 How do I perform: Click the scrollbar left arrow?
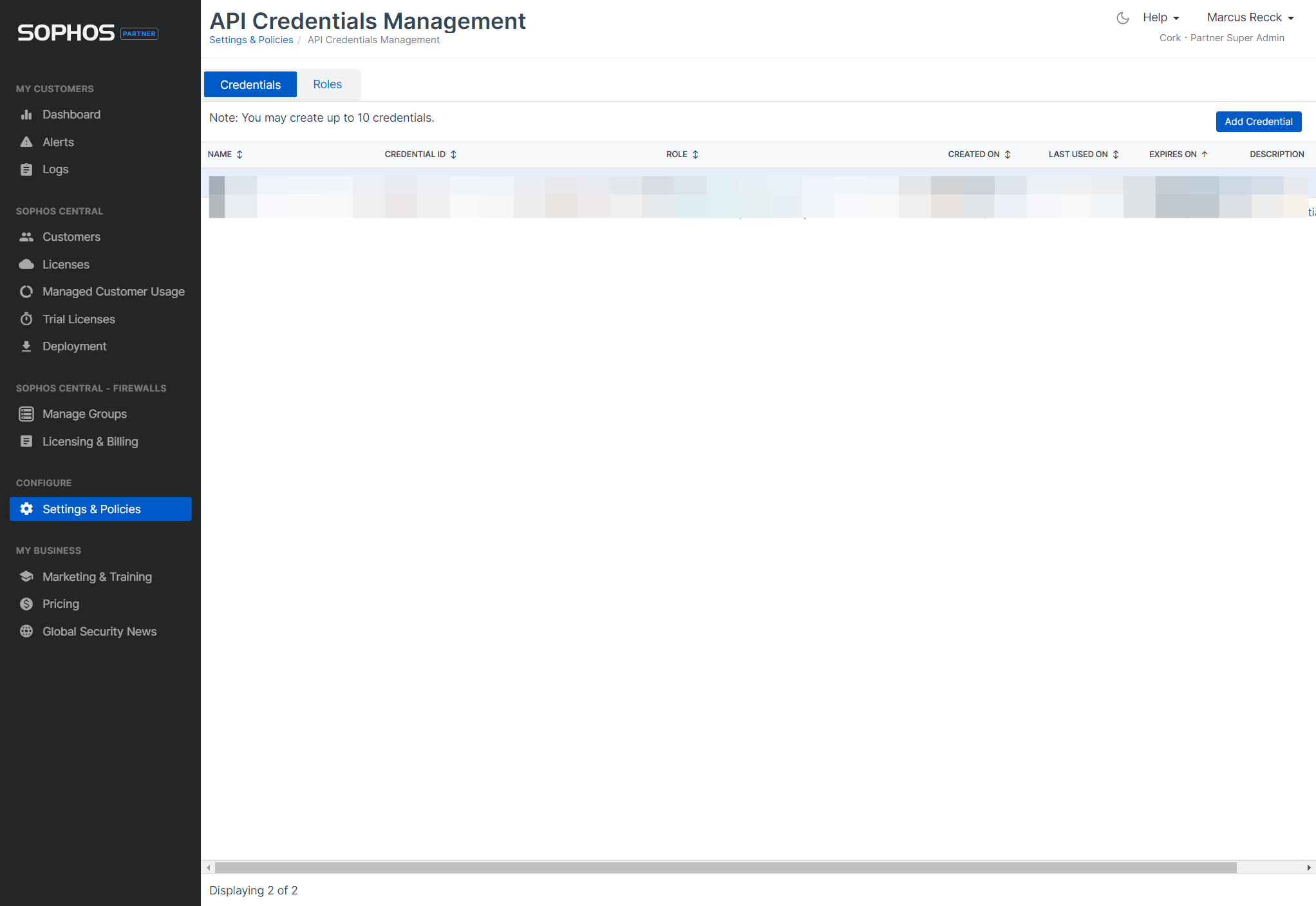point(208,867)
